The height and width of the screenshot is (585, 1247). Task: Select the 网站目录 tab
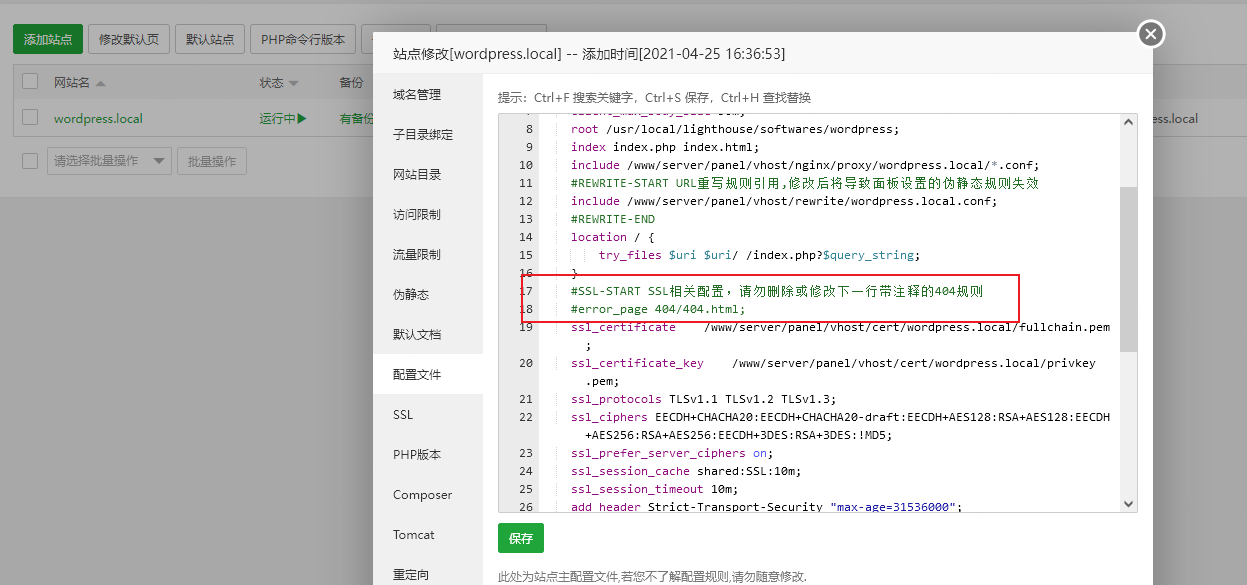(x=428, y=174)
